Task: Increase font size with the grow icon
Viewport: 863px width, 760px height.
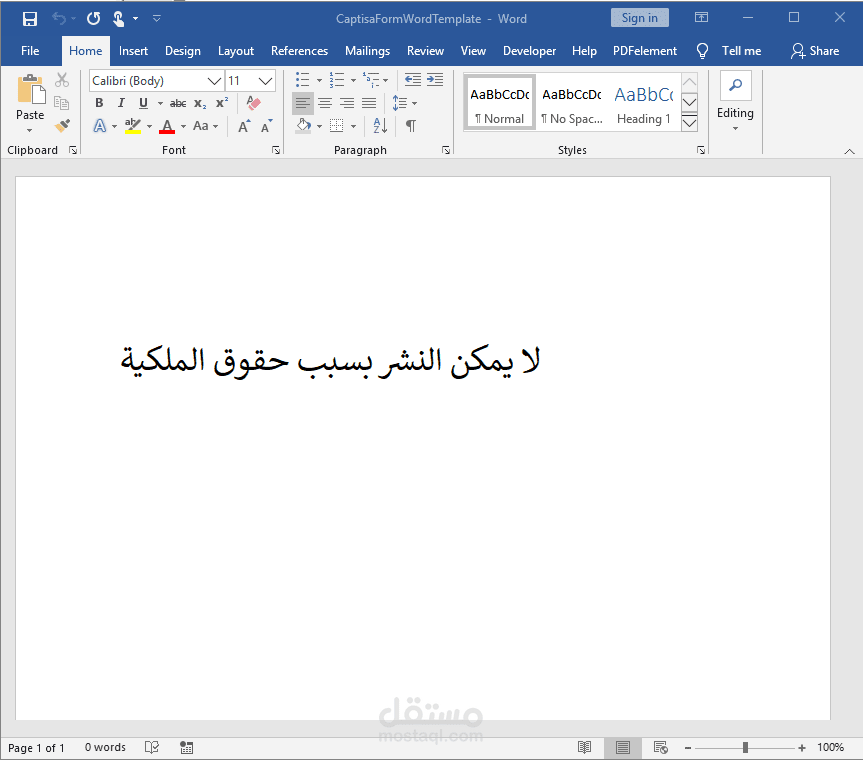Action: 244,126
